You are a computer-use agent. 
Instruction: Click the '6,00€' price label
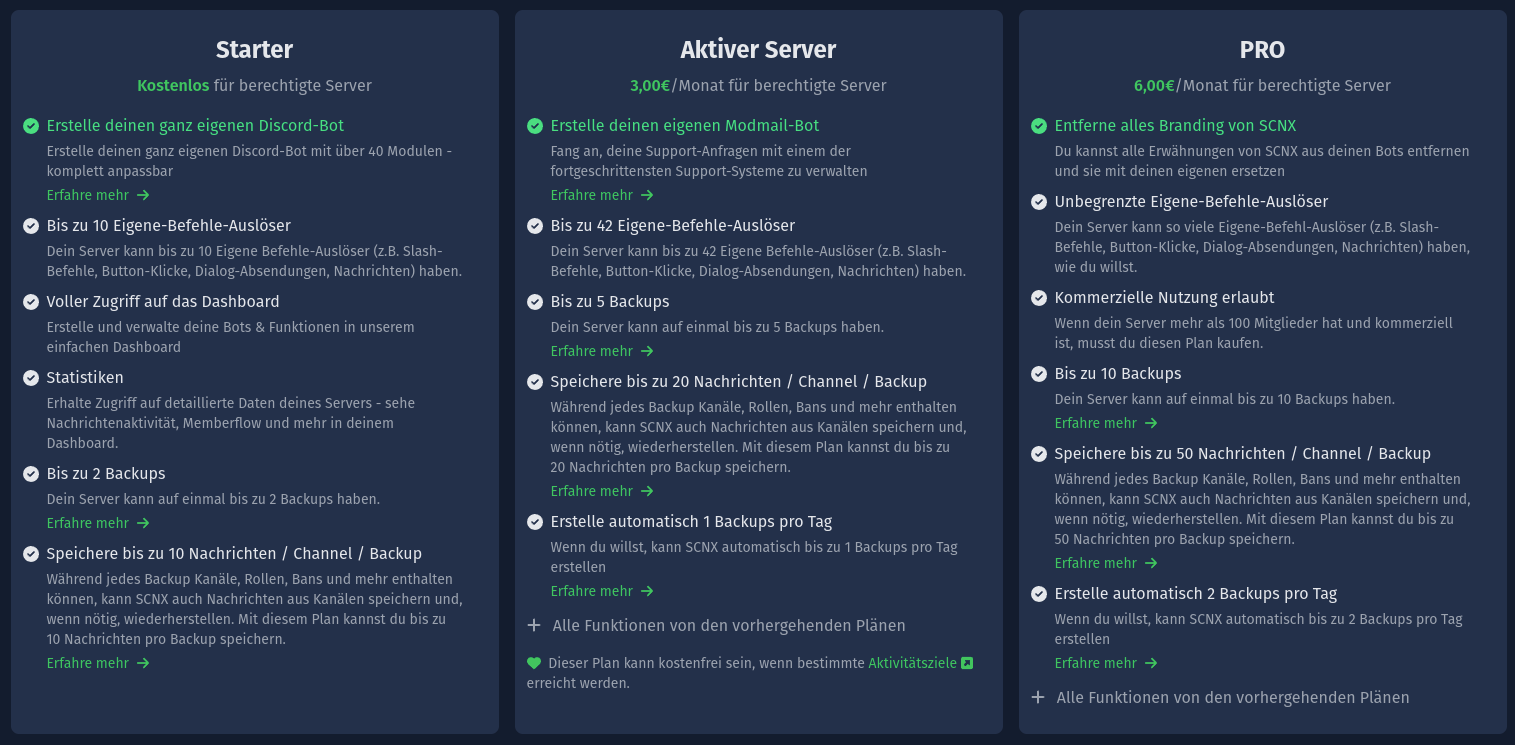click(1154, 86)
